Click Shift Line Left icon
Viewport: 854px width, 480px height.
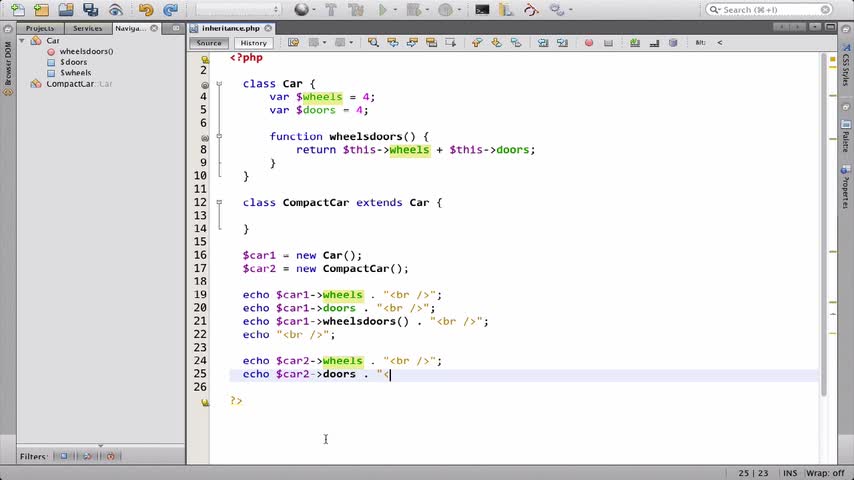(x=543, y=42)
